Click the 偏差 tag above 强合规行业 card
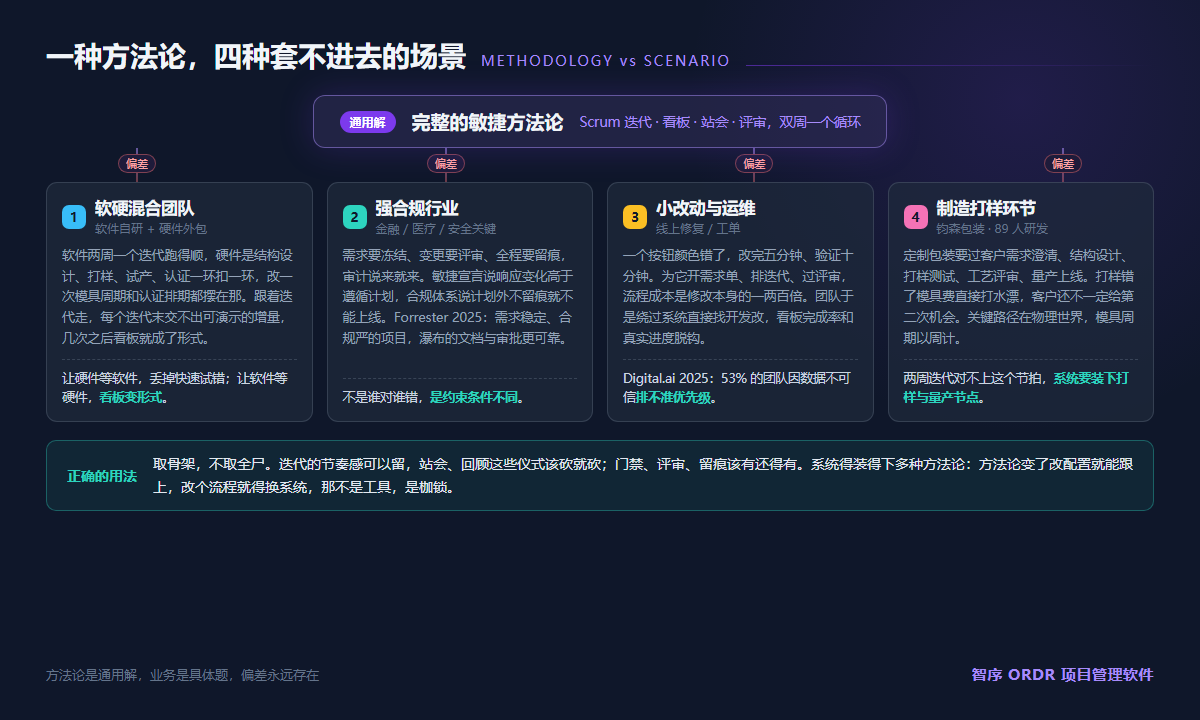This screenshot has width=1200, height=720. tap(446, 164)
